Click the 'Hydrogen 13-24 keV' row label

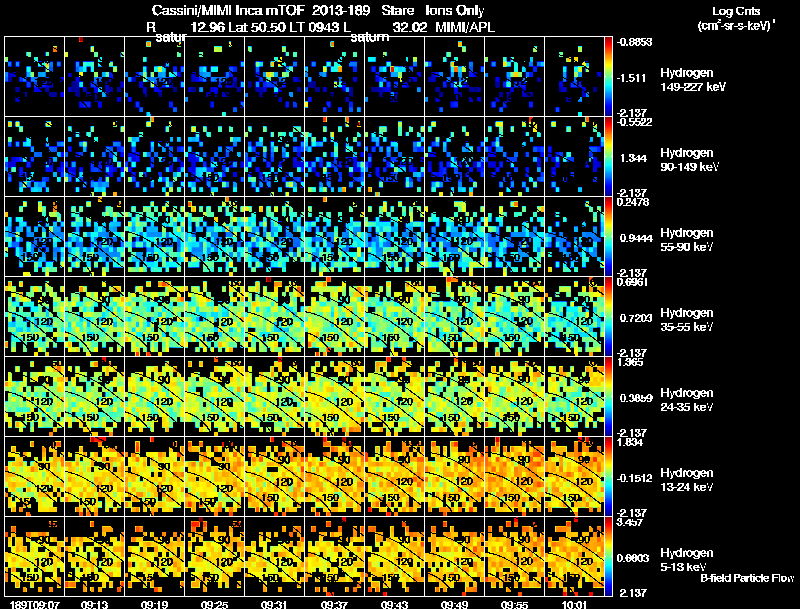687,480
